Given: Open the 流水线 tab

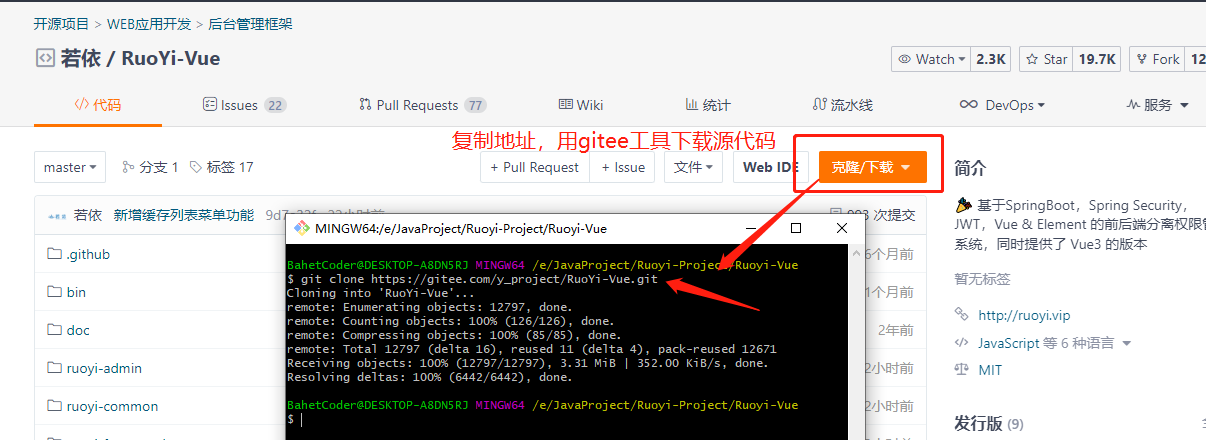Looking at the screenshot, I should [843, 105].
